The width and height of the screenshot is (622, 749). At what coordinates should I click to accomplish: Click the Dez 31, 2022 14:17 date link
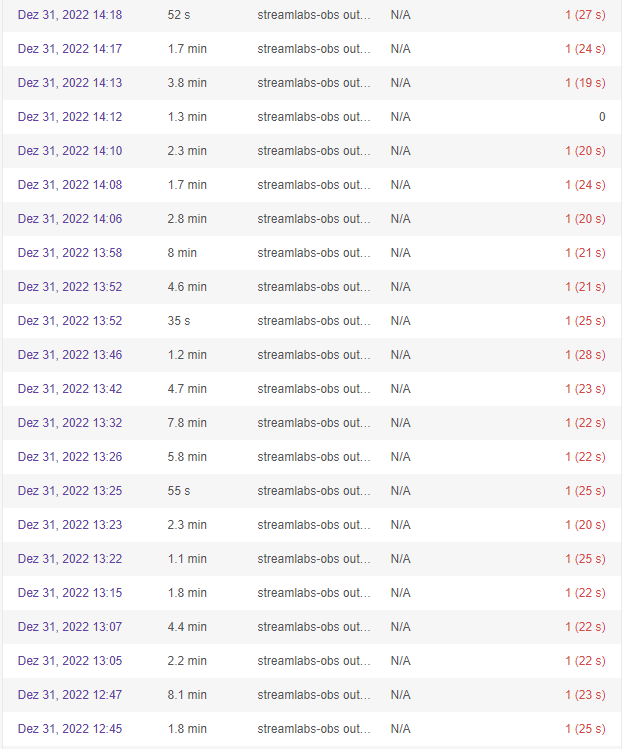click(x=70, y=49)
